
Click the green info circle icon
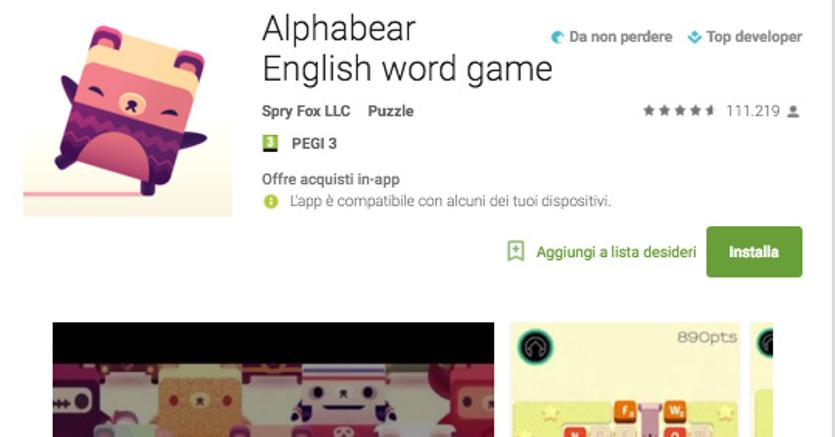click(x=271, y=201)
